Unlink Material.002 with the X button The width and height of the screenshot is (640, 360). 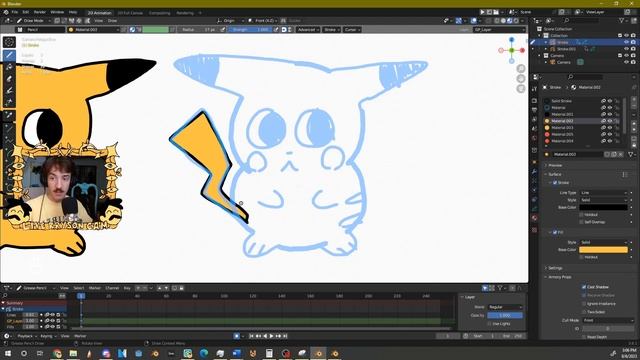[621, 154]
